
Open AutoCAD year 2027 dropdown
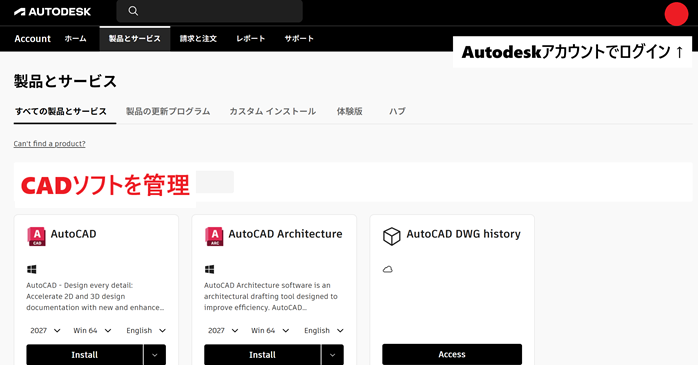[x=45, y=331]
